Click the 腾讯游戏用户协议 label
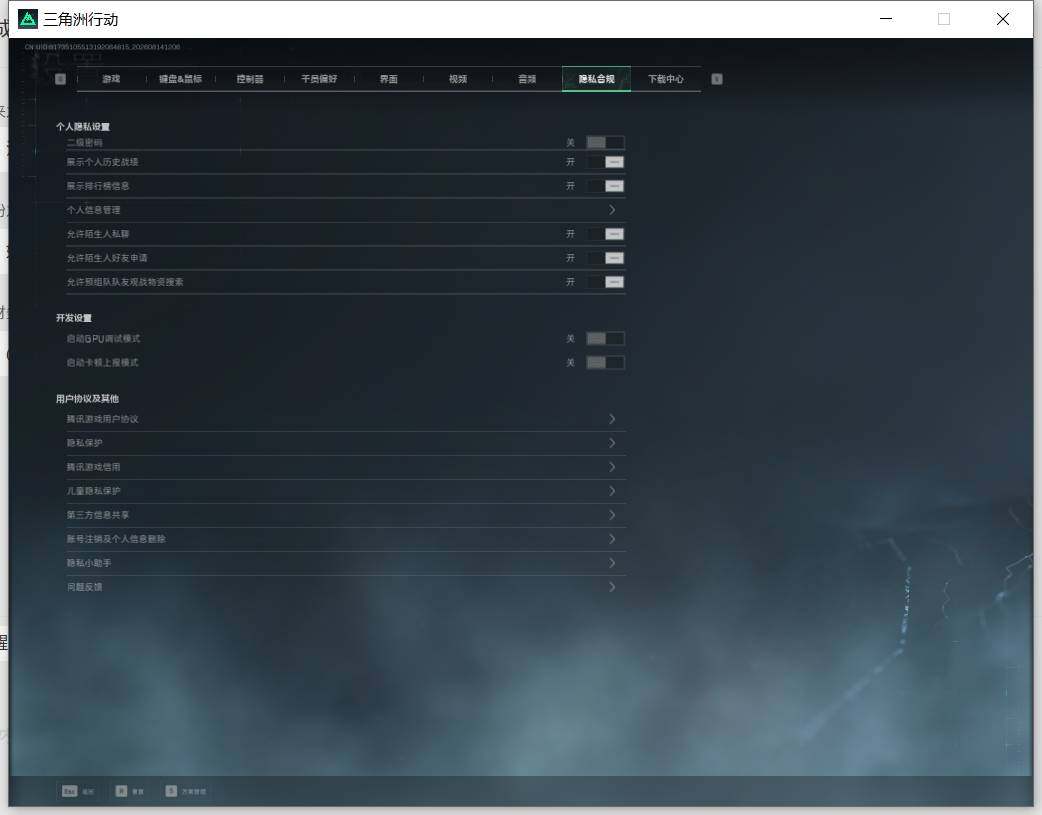Image resolution: width=1042 pixels, height=815 pixels. coord(102,419)
